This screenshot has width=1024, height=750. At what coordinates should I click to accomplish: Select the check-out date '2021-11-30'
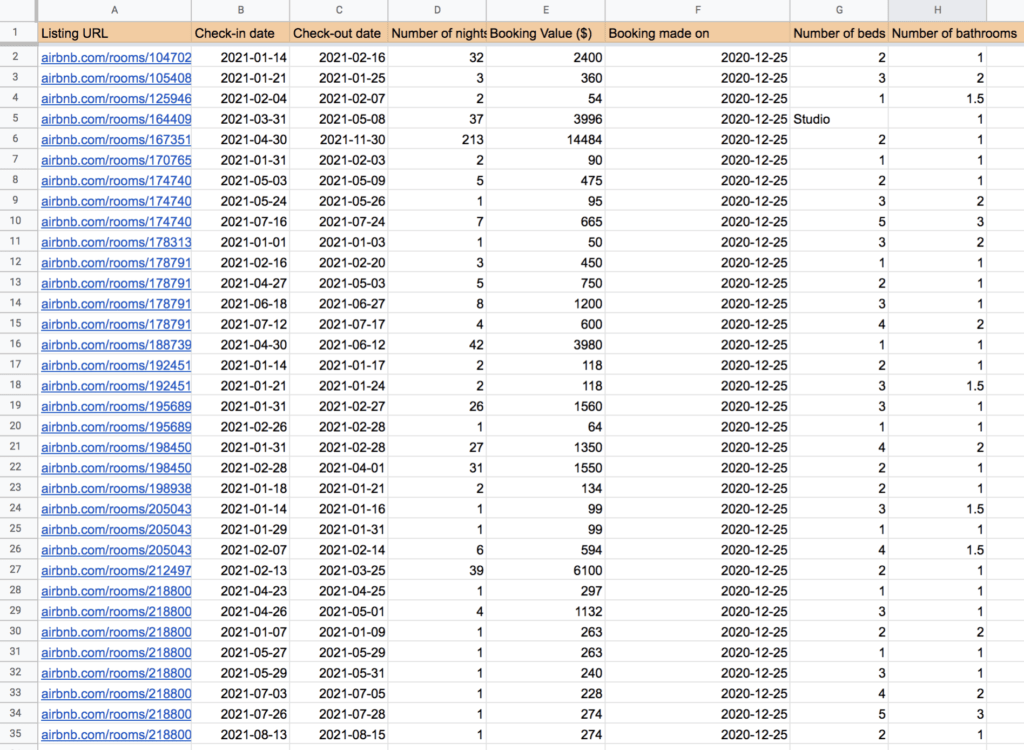(x=339, y=139)
